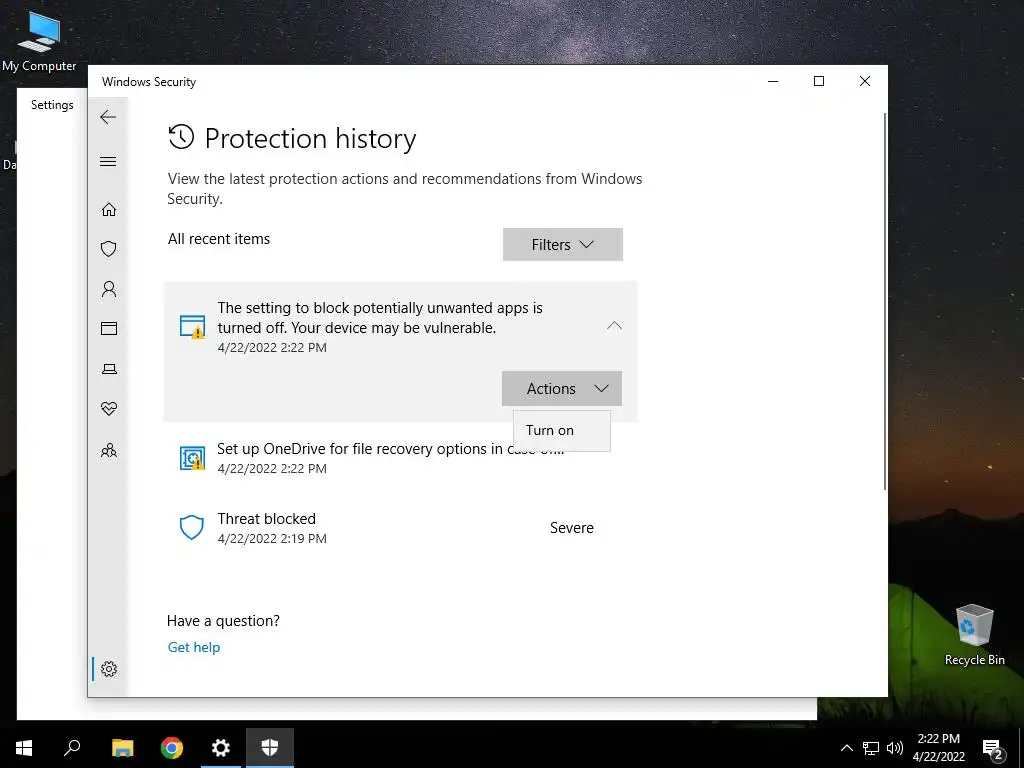Click the OneDrive file recovery warning icon
Viewport: 1024px width, 768px height.
coord(192,458)
